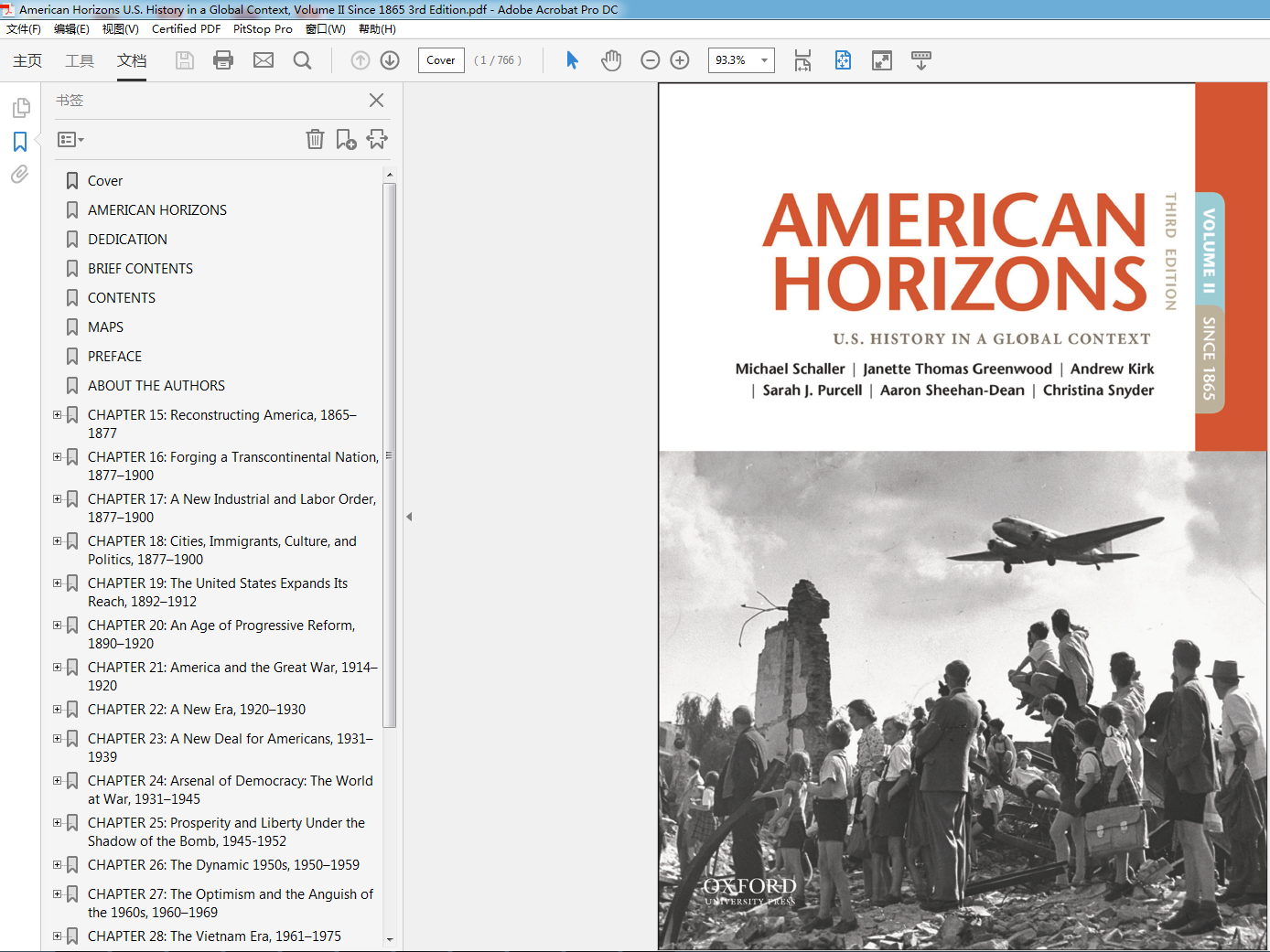
Task: Click the Print icon in toolbar
Action: (x=223, y=60)
